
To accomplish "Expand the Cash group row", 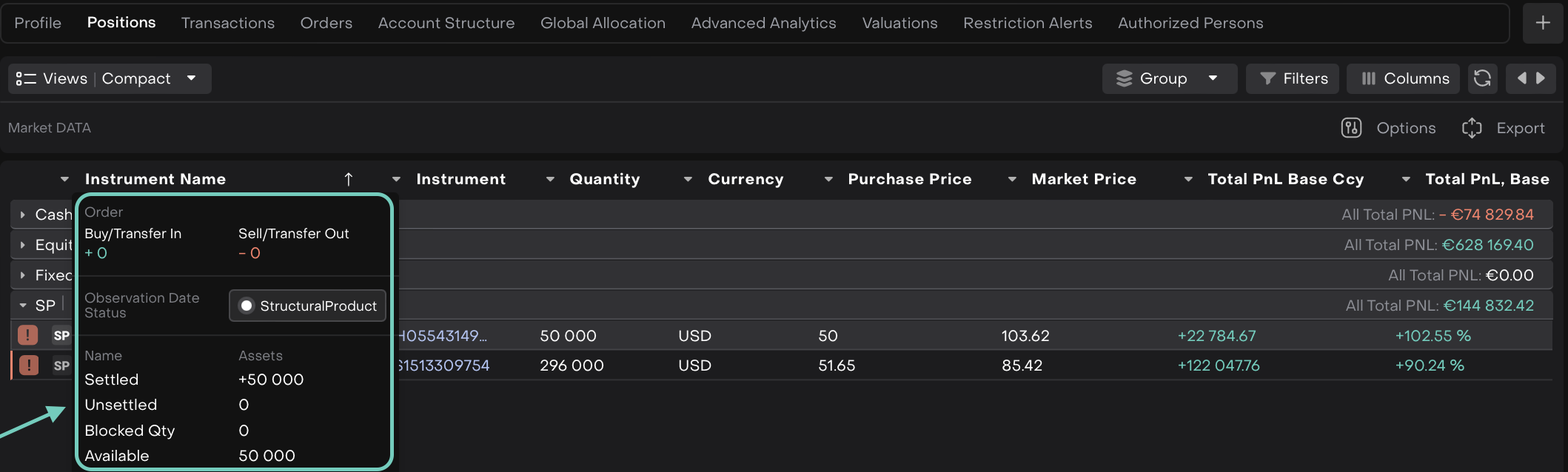I will coord(23,215).
